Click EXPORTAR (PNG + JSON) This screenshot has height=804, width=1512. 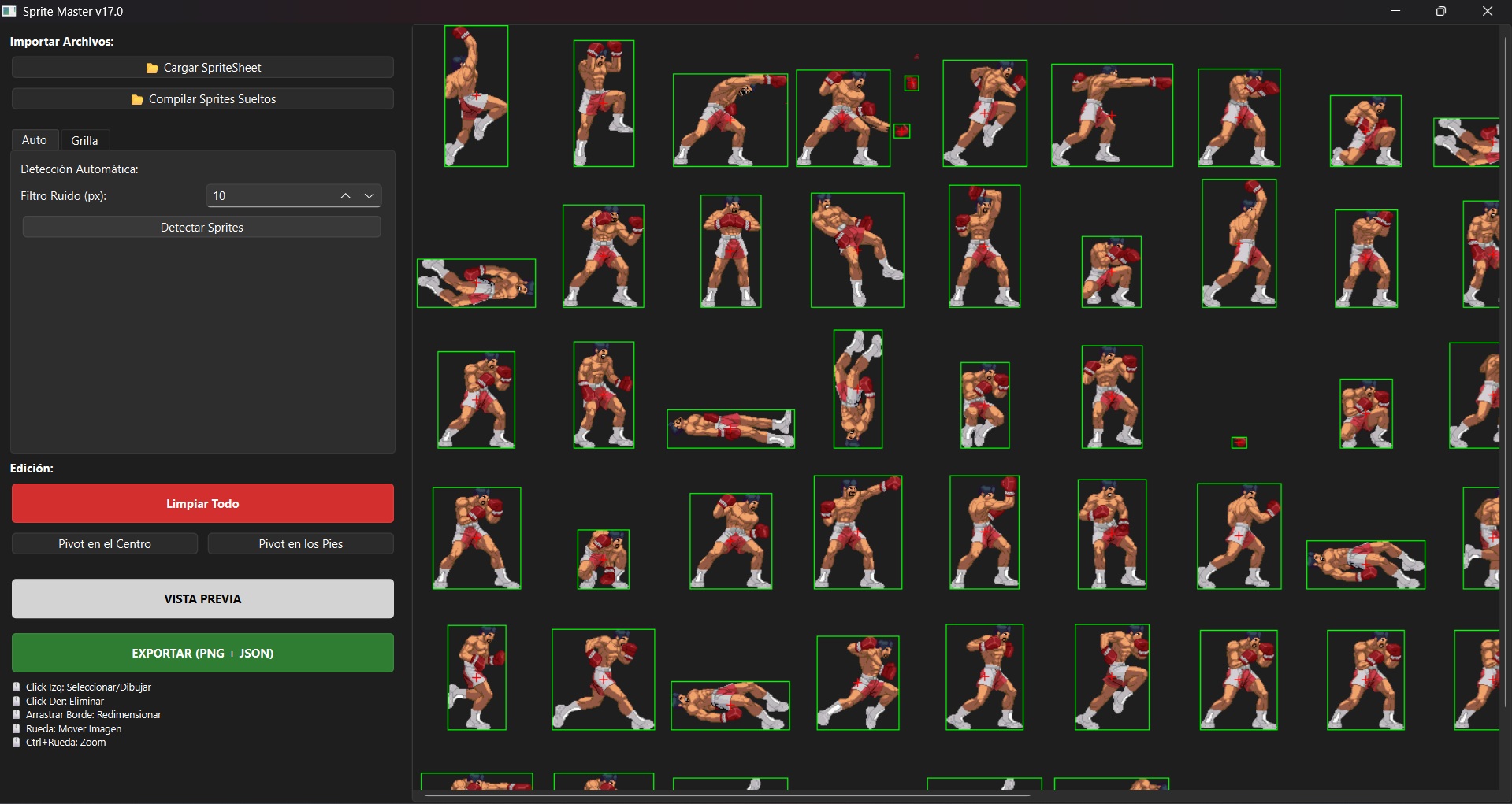click(202, 653)
